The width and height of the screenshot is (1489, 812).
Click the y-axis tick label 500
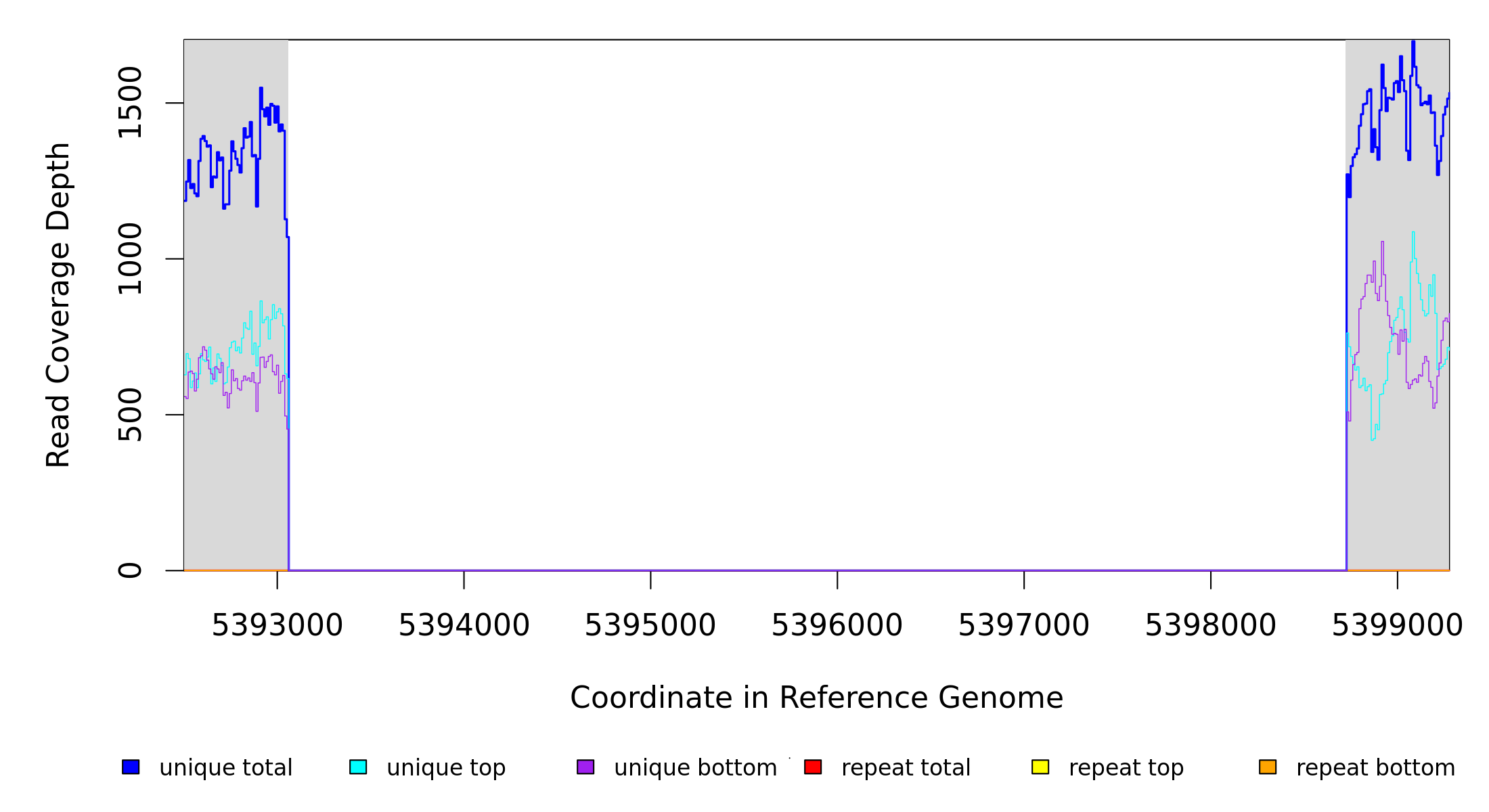[130, 415]
